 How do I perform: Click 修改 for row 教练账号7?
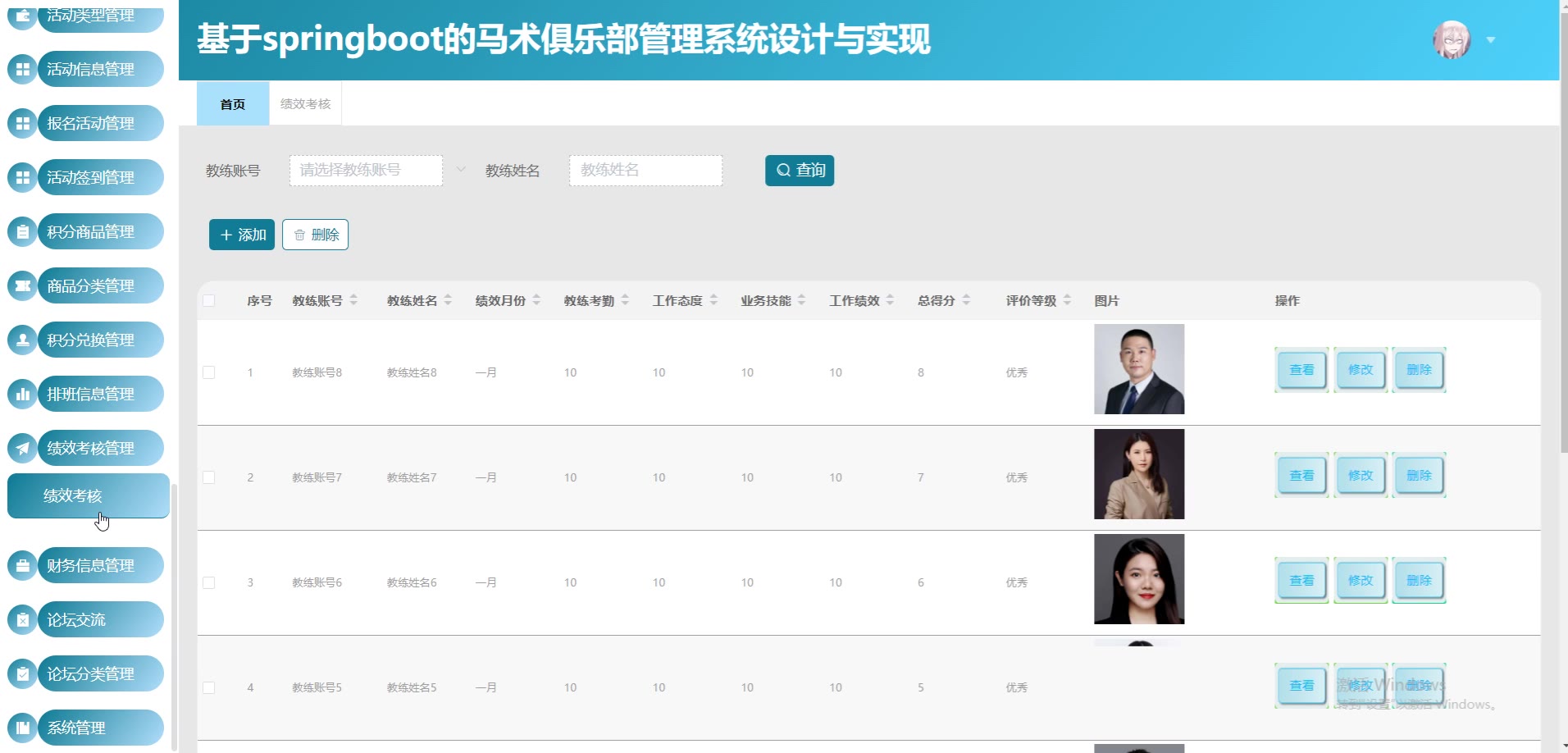click(1361, 475)
